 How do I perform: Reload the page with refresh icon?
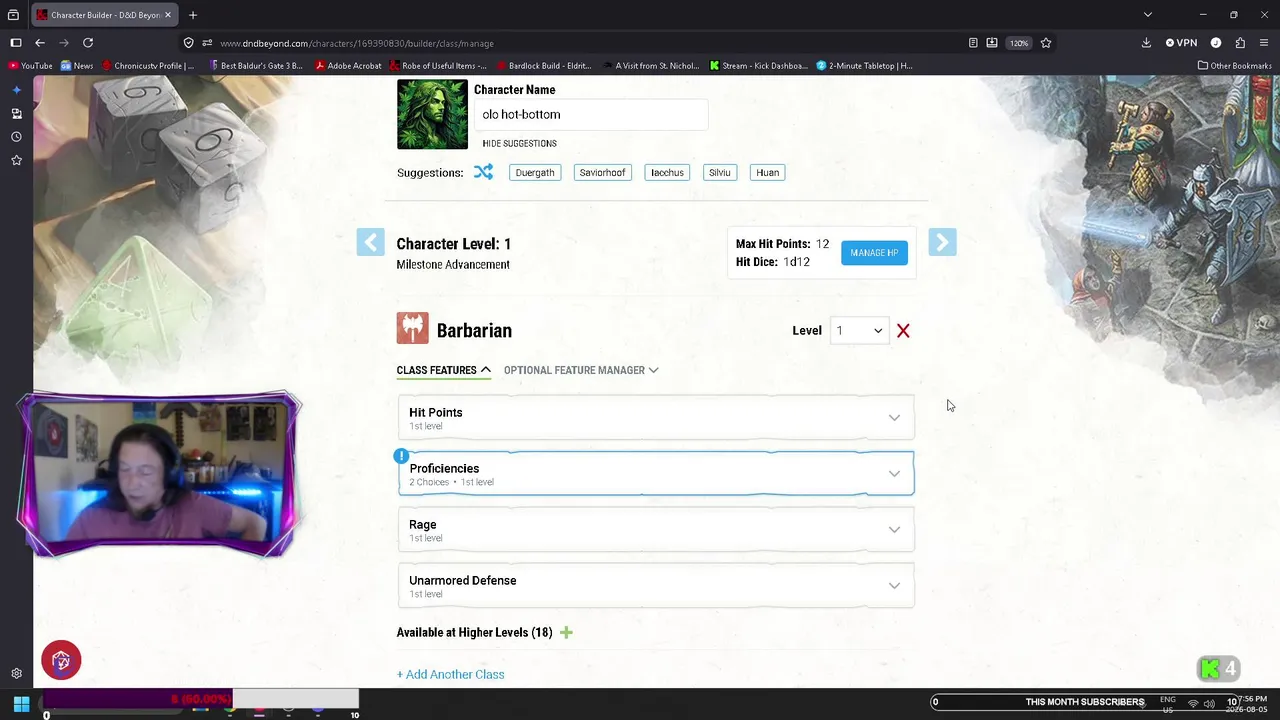pos(88,43)
